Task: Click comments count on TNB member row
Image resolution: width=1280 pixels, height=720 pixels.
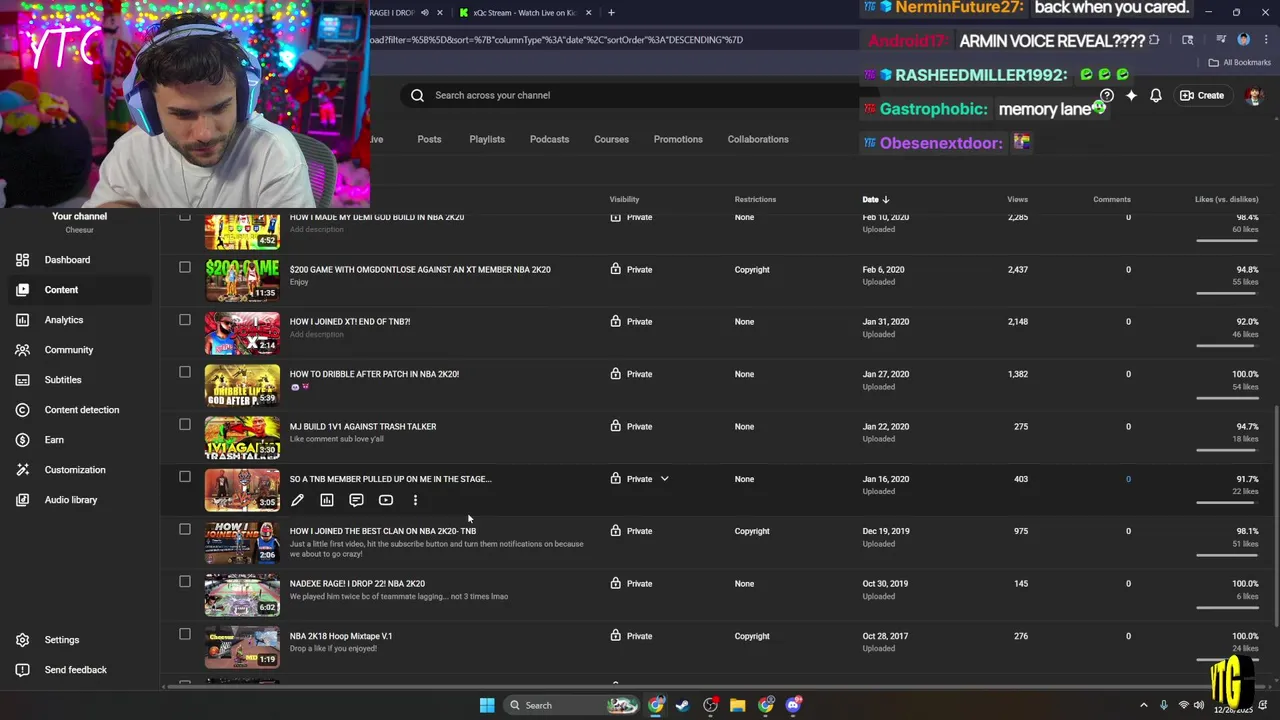Action: [1128, 479]
